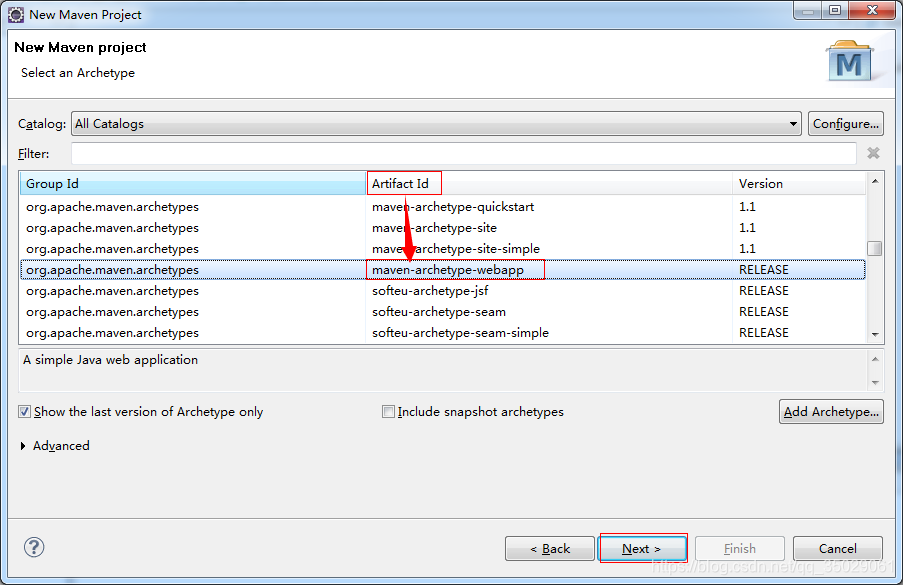Select maven-archetype-site row
903x585 pixels.
(x=442, y=228)
